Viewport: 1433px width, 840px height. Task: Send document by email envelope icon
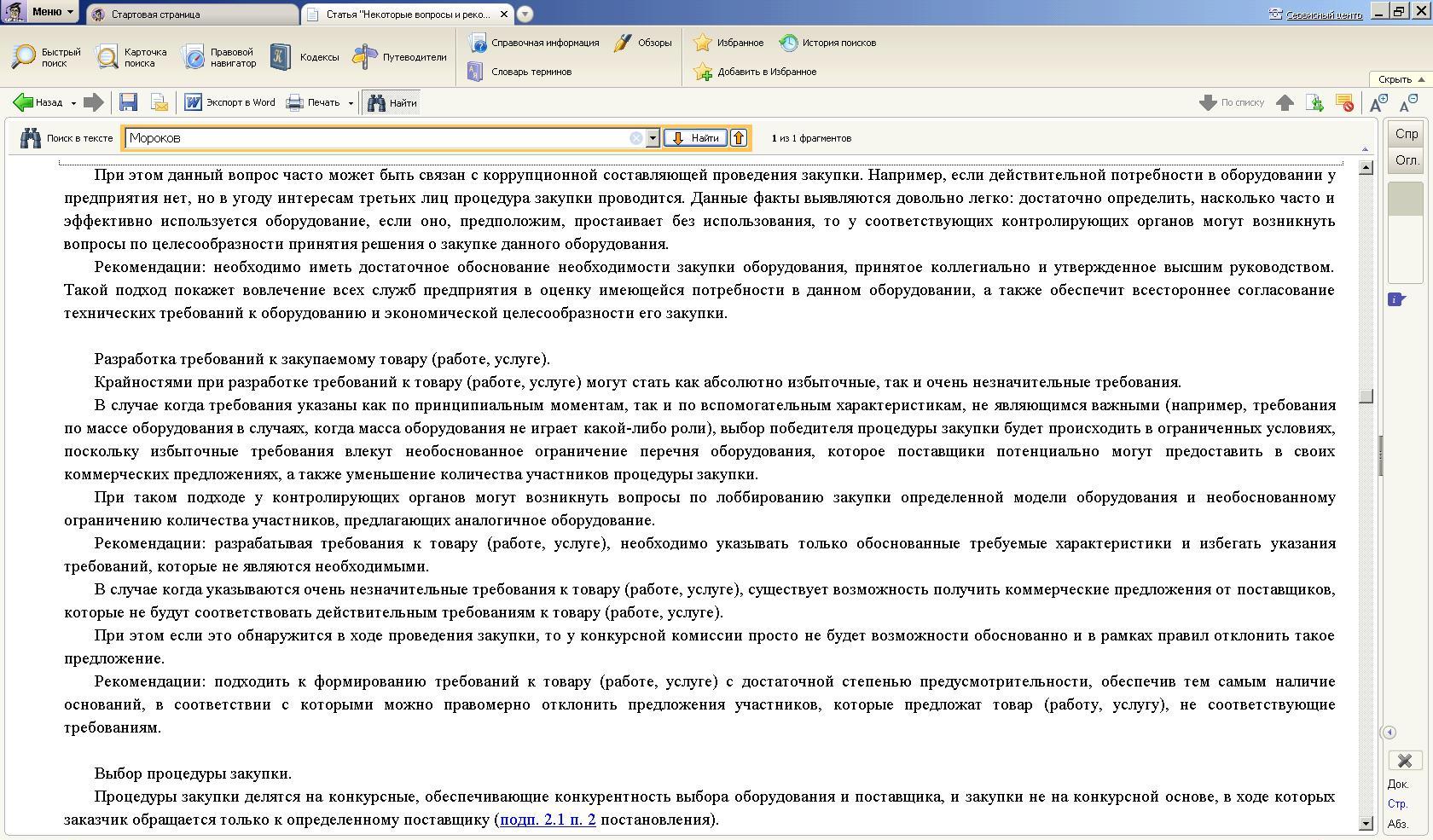(x=160, y=102)
